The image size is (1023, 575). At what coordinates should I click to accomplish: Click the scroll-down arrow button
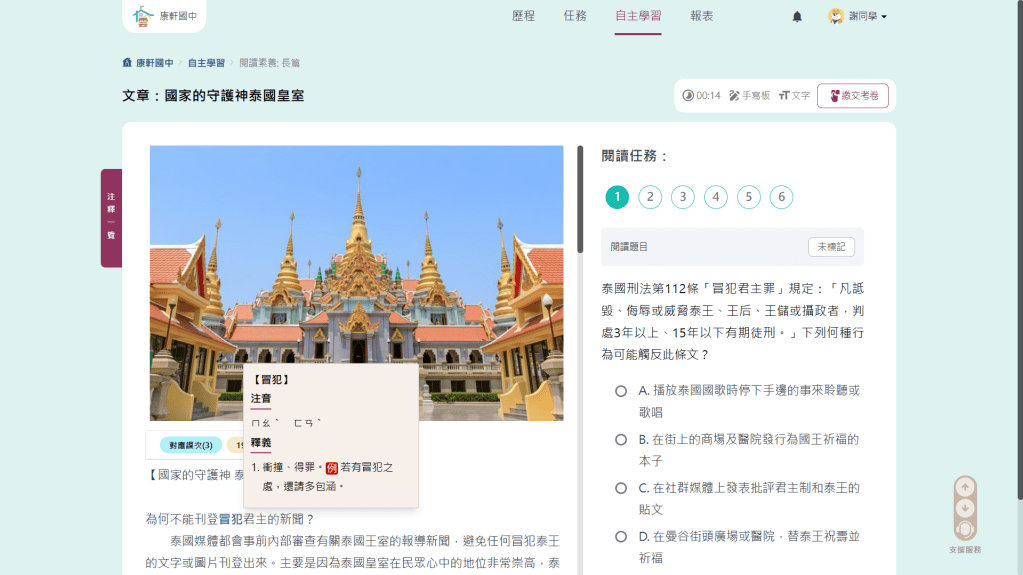click(965, 508)
